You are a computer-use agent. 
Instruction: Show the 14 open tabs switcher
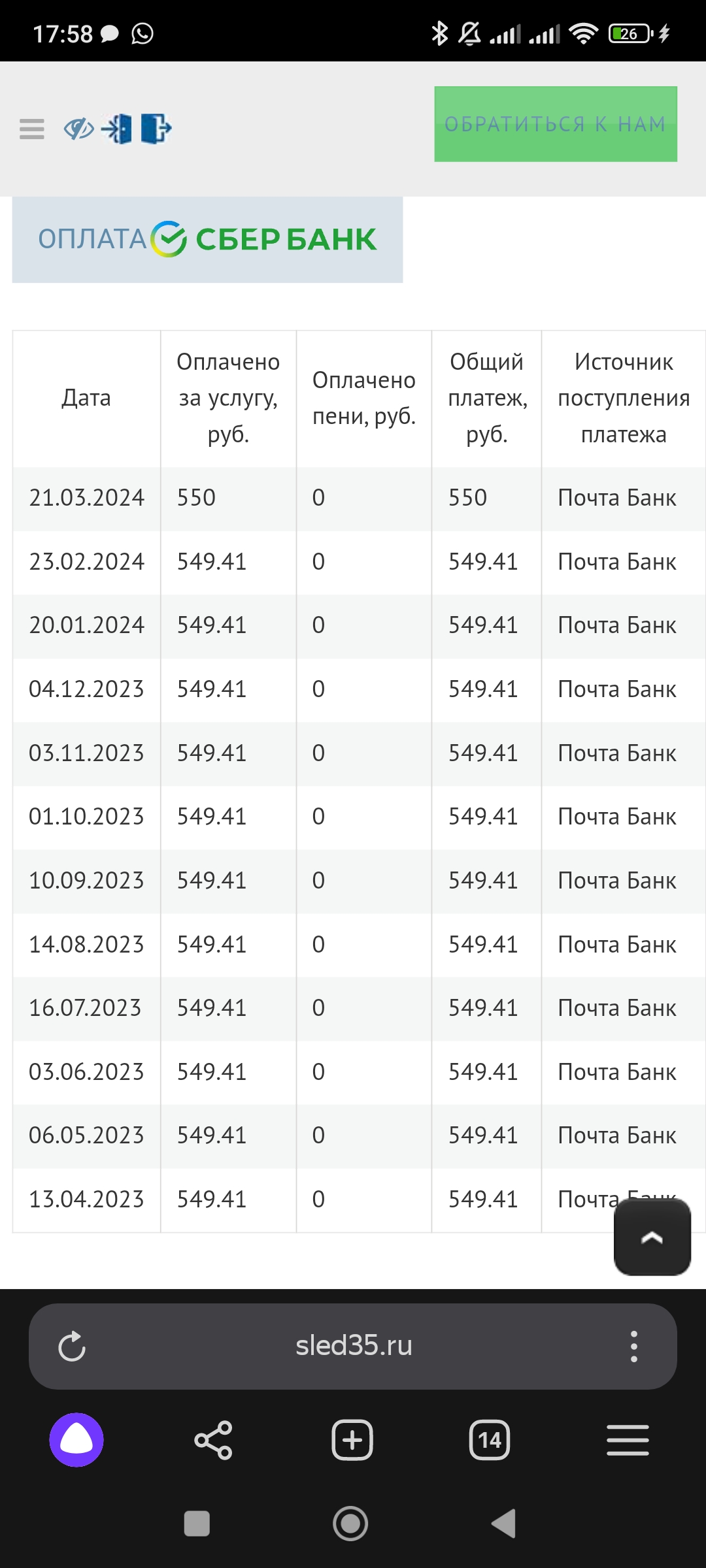pos(490,1440)
